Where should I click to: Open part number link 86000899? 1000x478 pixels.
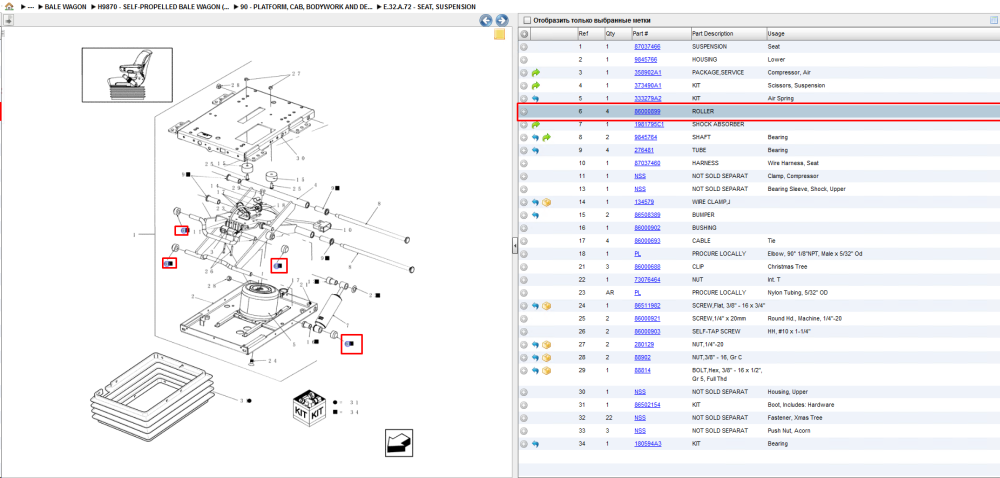647,112
